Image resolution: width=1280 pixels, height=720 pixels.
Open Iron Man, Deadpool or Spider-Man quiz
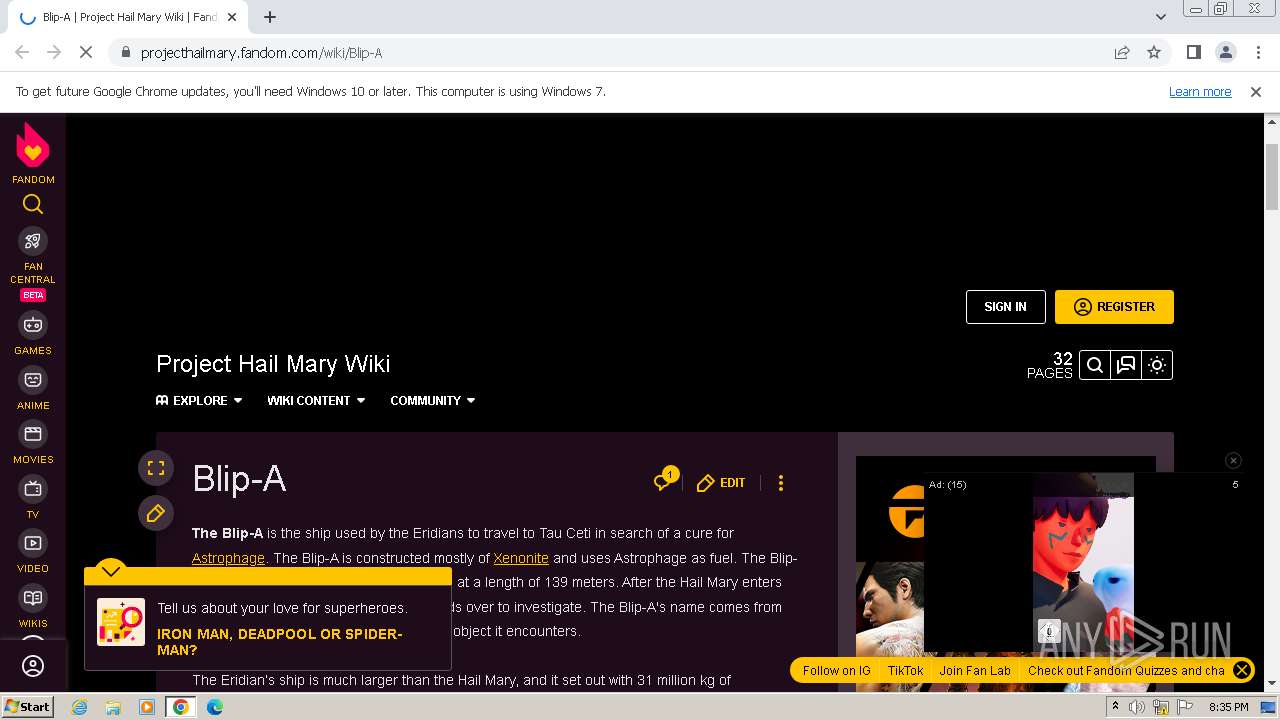coord(280,642)
